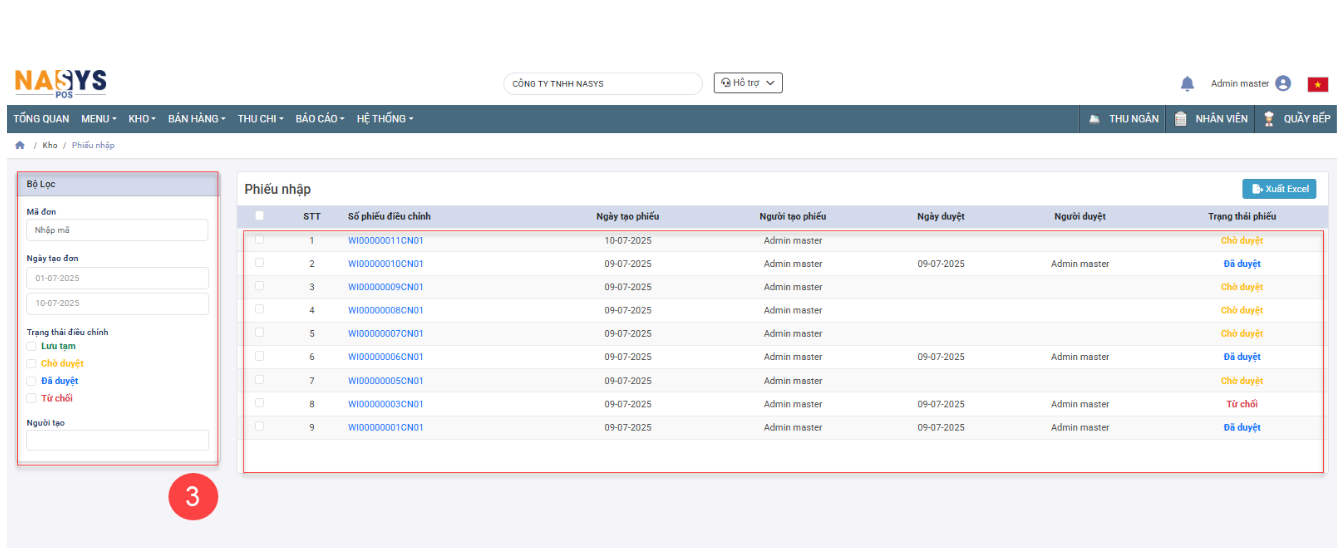The height and width of the screenshot is (548, 1340).
Task: Click the Mã đơn input field
Action: [x=117, y=230]
